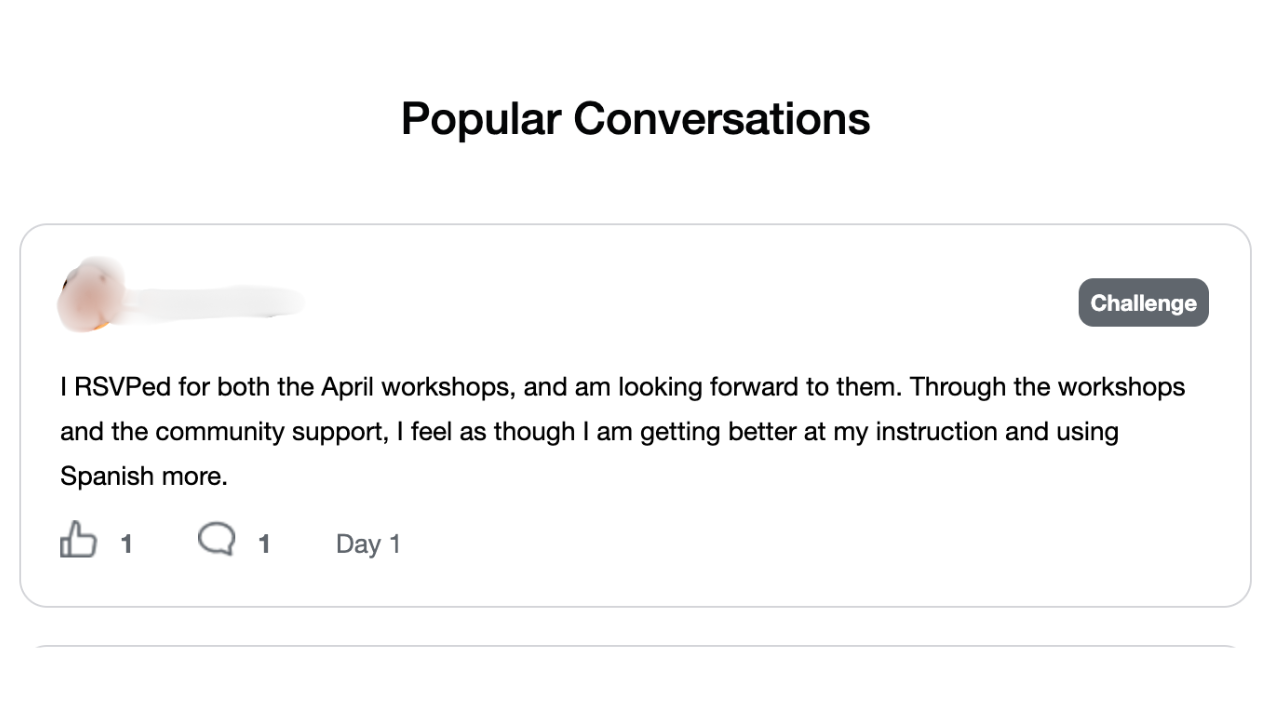Open comments via the speech bubble icon
The image size is (1280, 720).
tap(216, 540)
